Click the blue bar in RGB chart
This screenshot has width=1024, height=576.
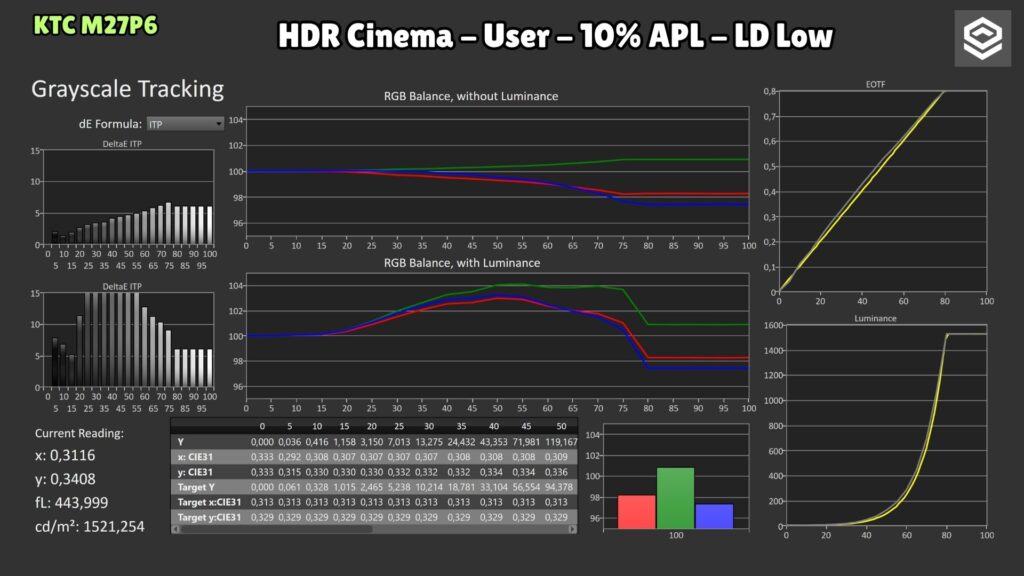coord(714,516)
